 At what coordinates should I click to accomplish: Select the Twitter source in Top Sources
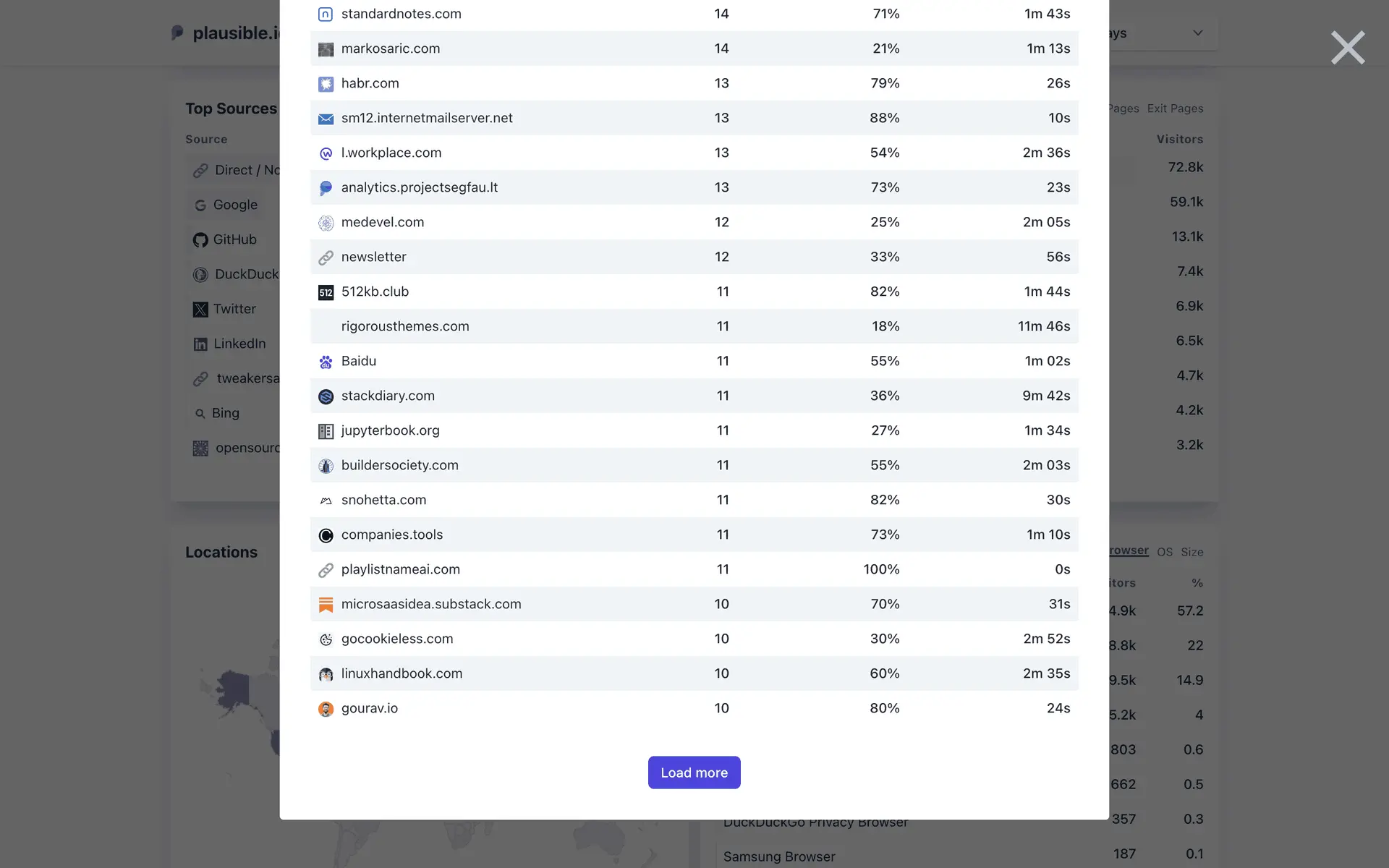pos(234,309)
